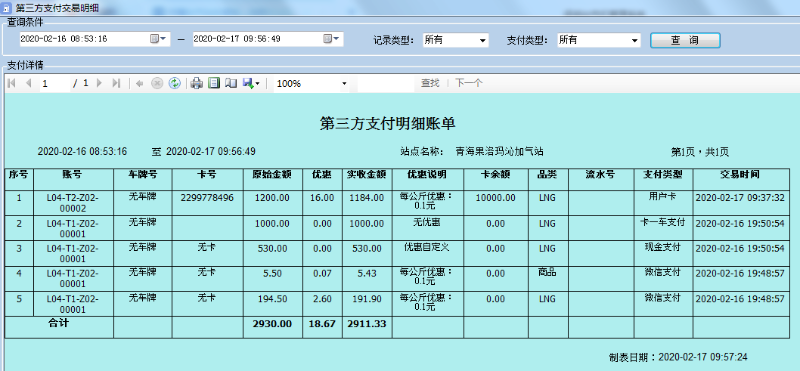Click window title icon 第三方支付交易明细
Viewport: 800px width, 371px height.
[7, 8]
